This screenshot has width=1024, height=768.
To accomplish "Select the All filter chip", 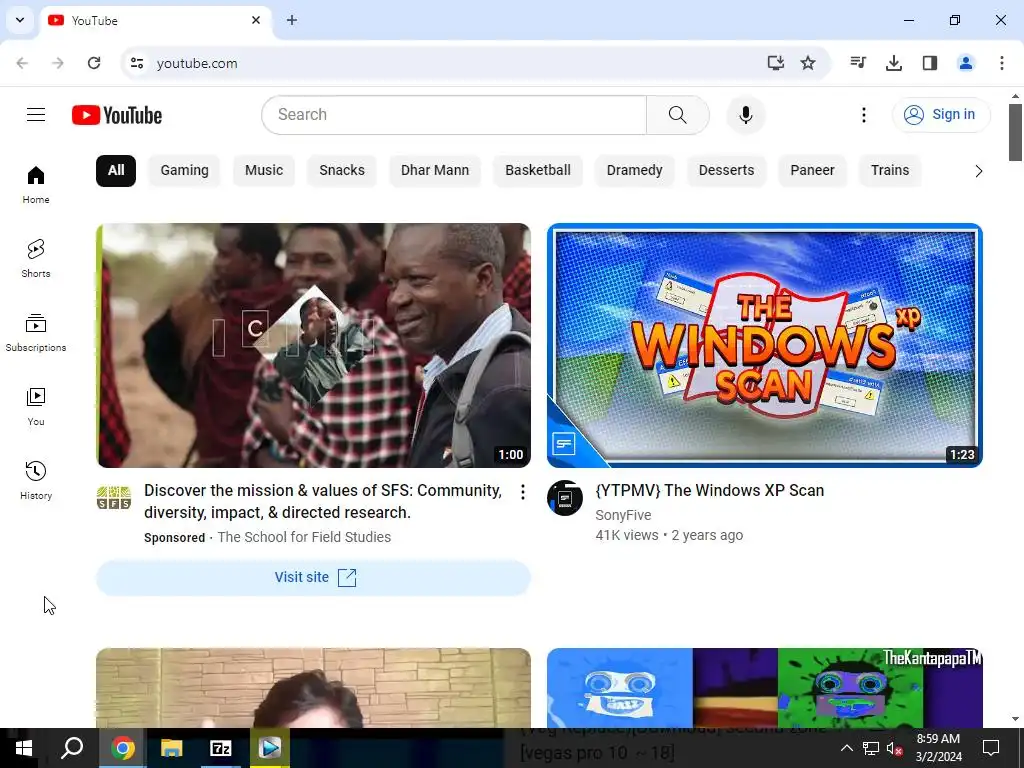I will click(x=116, y=170).
